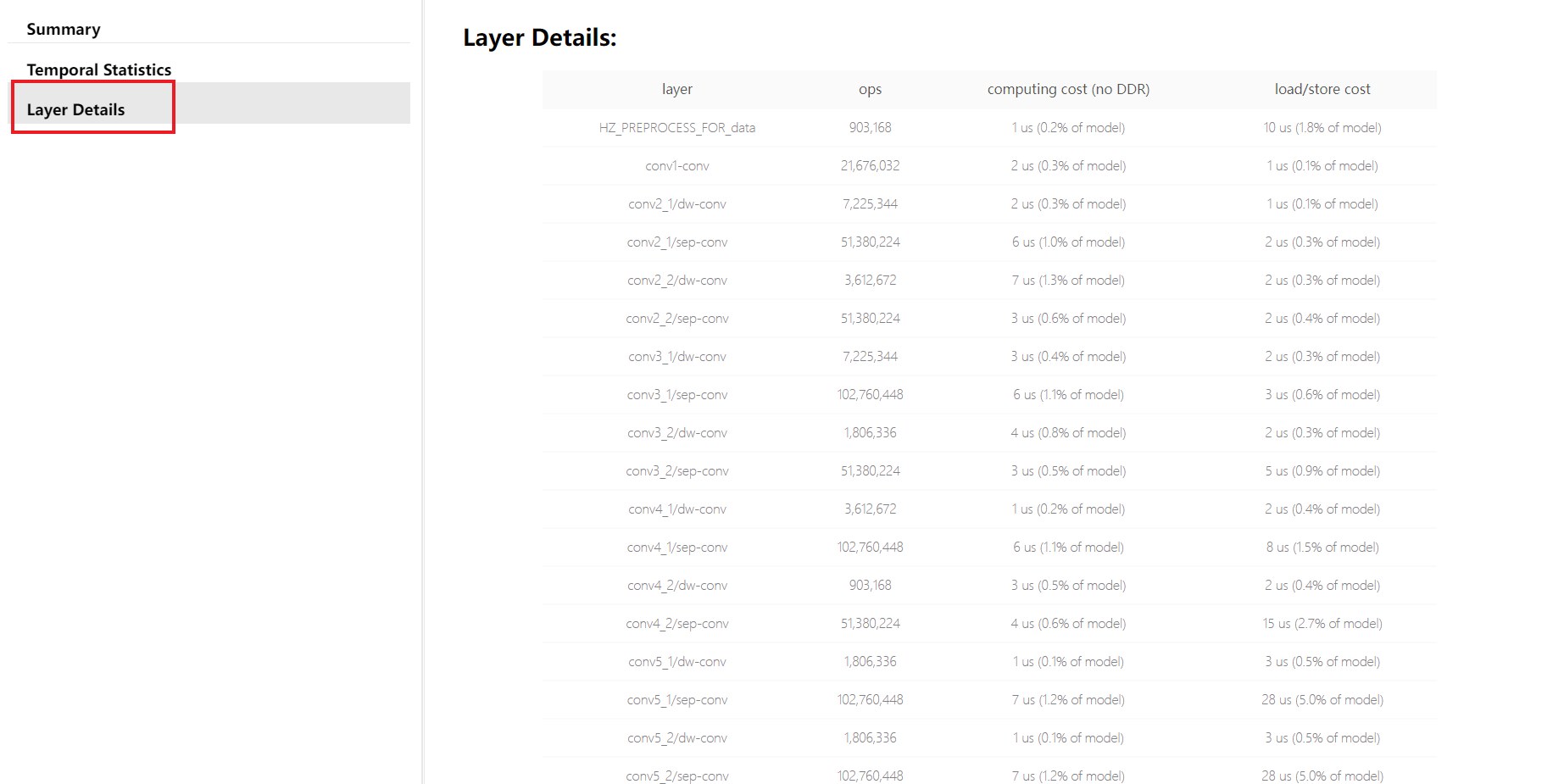Click the 'ops' column header
This screenshot has height=784, width=1564.
tap(870, 89)
